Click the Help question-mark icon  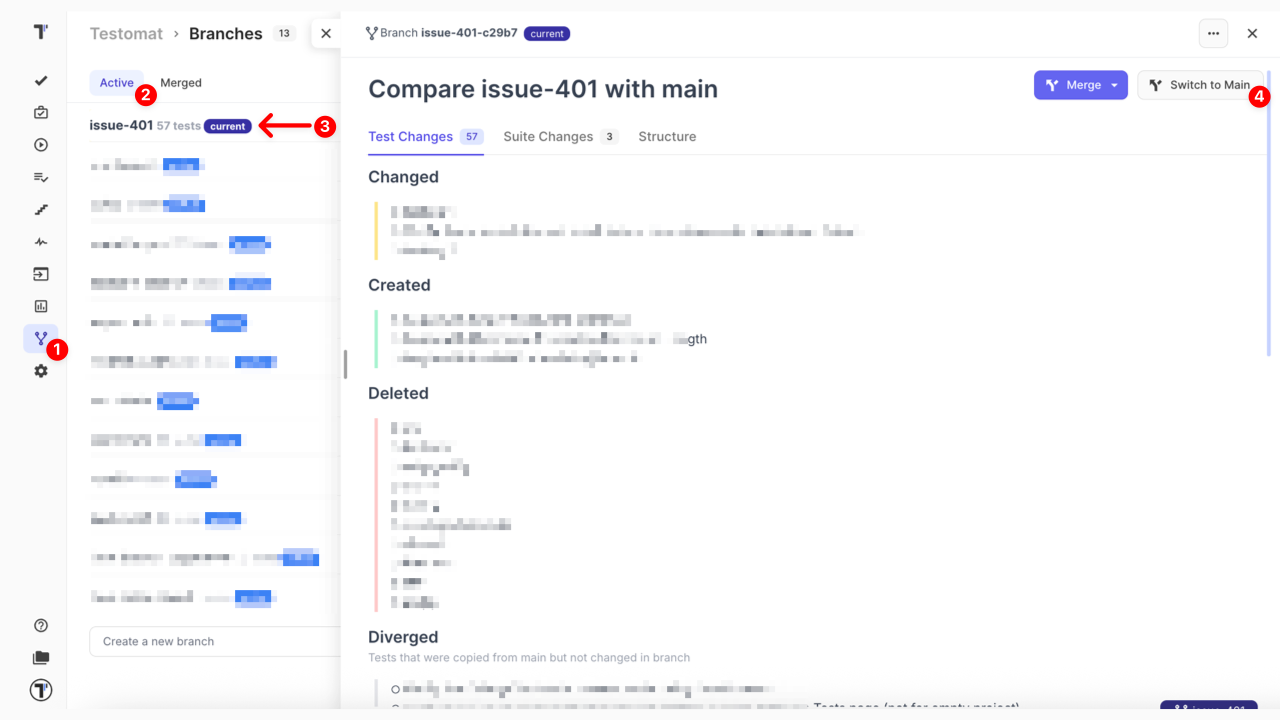41,626
